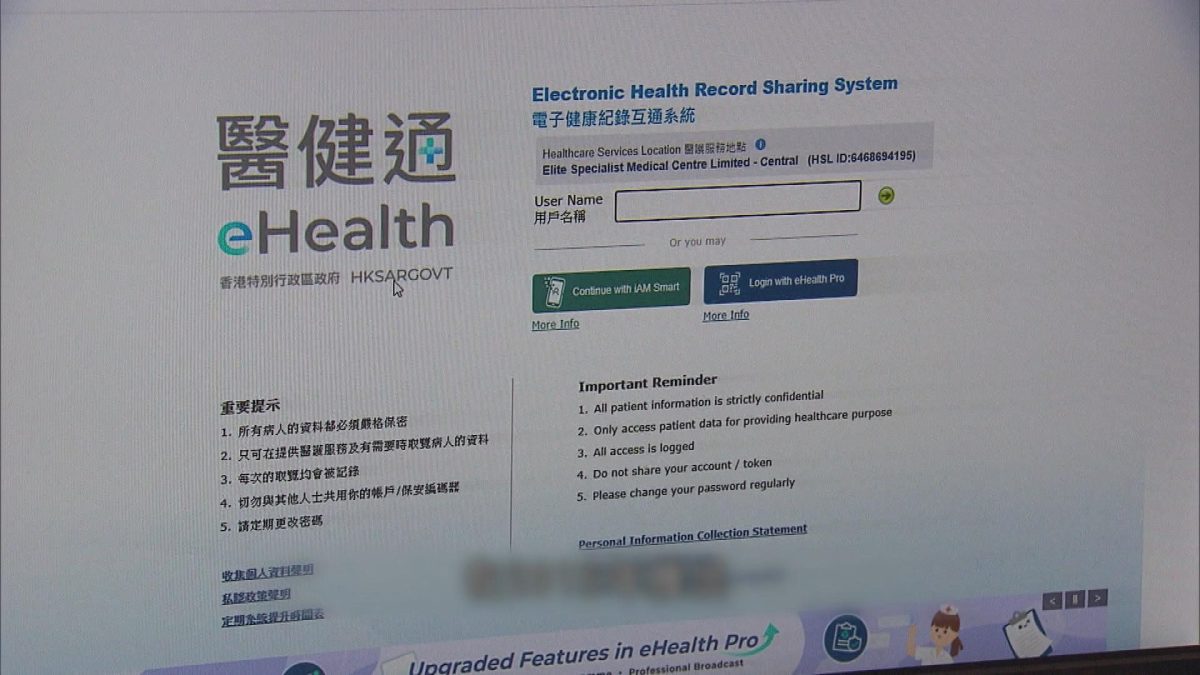
Task: Click reminder 'Please change your password regularly'
Action: click(x=694, y=489)
